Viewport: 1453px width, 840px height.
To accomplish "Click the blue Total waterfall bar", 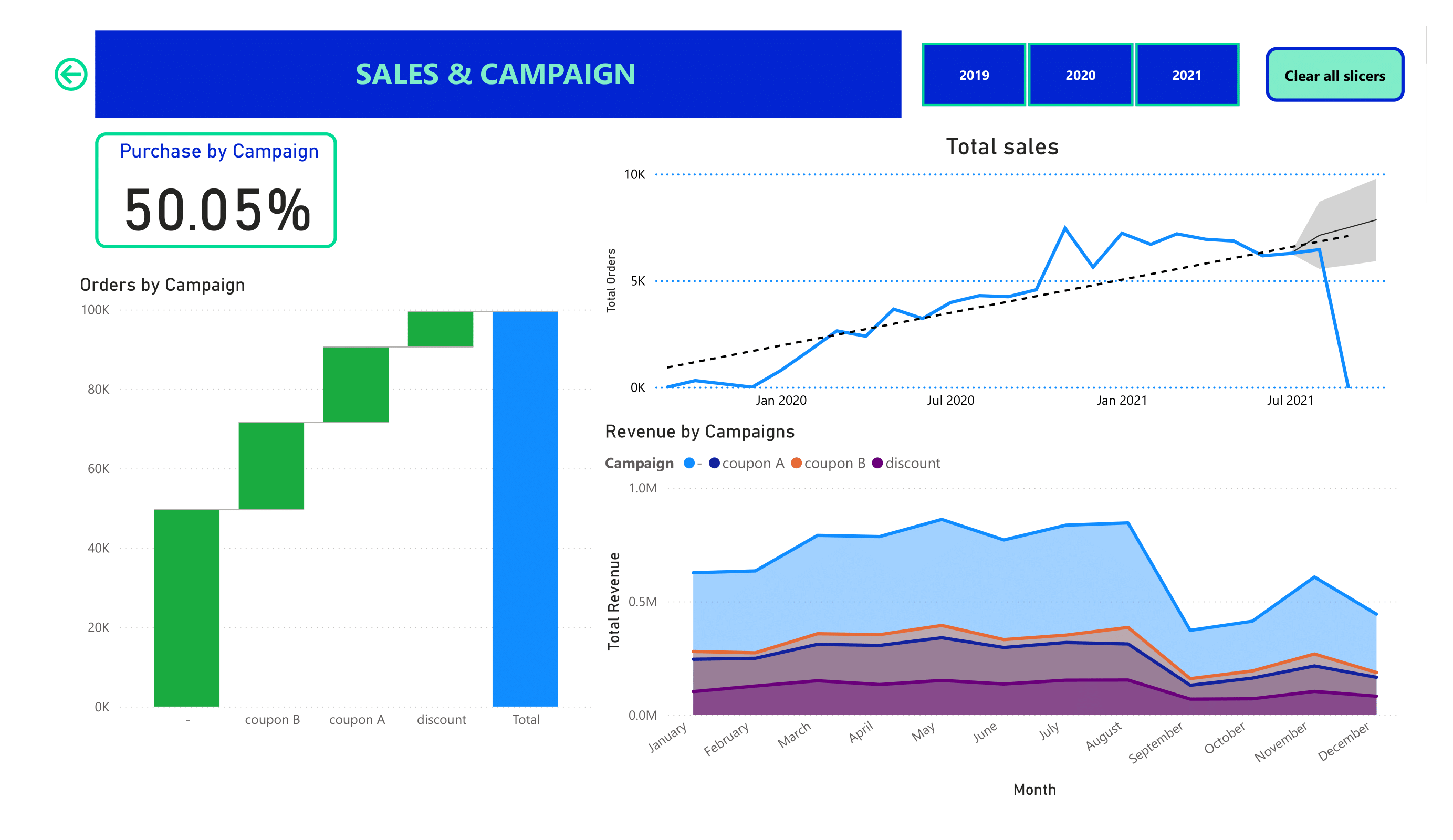I will [x=525, y=509].
